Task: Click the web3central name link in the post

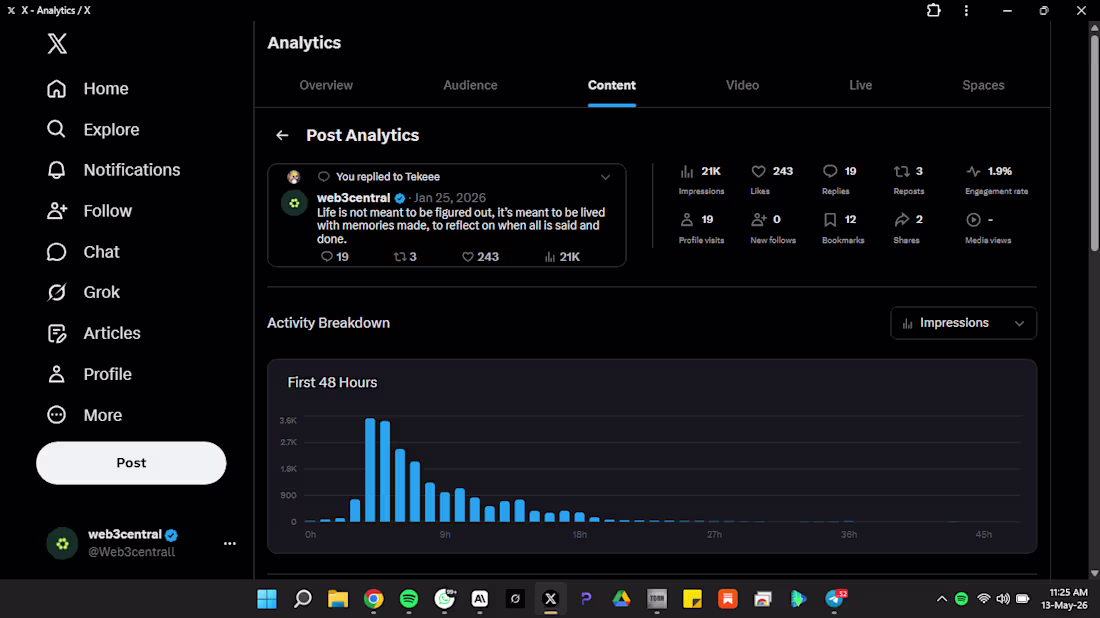Action: 354,198
